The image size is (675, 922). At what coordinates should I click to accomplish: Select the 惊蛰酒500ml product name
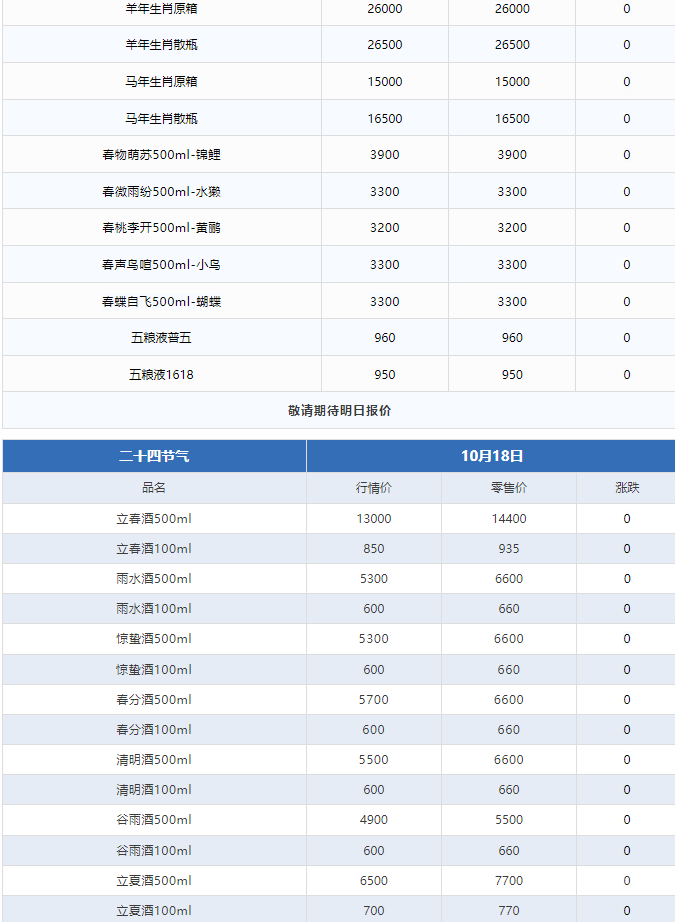tap(154, 639)
